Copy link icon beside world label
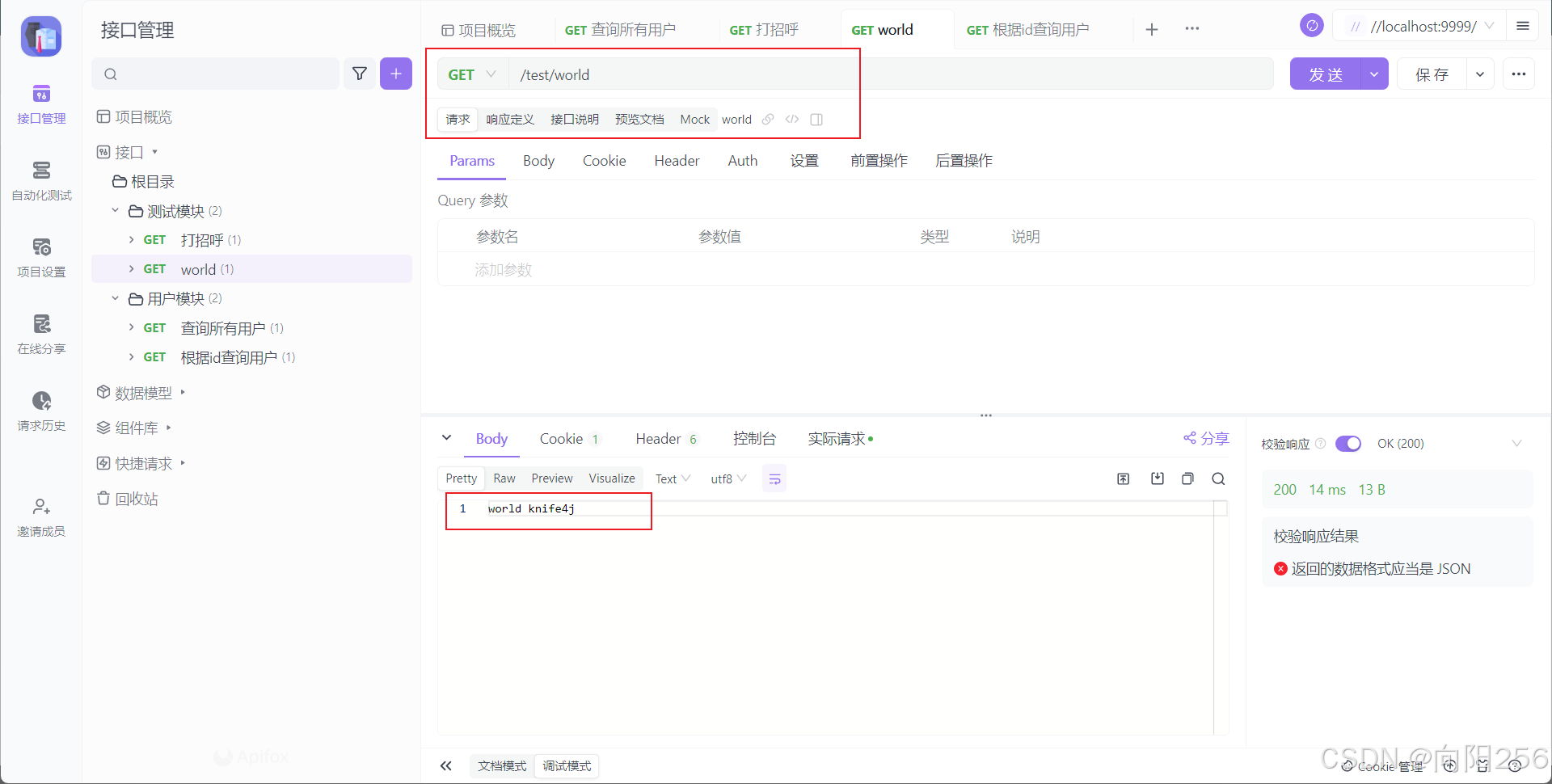The image size is (1552, 784). tap(768, 120)
